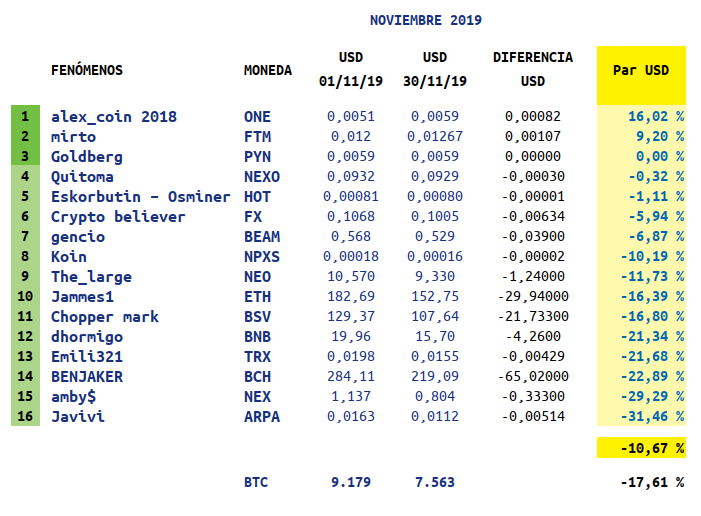
Task: Click the NOVIEMBRE 2019 title
Action: coord(425,20)
